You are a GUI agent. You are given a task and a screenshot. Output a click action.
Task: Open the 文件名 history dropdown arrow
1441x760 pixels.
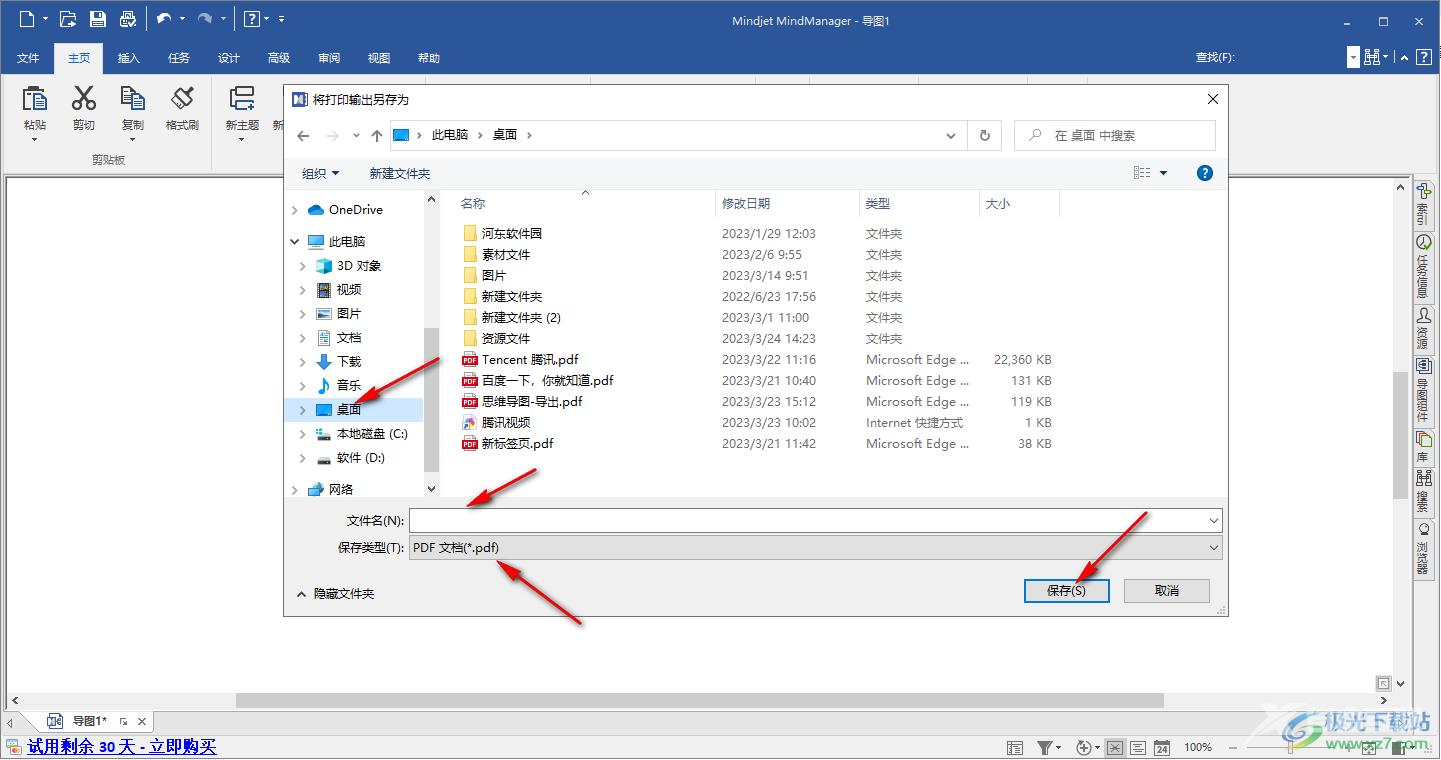coord(1213,521)
